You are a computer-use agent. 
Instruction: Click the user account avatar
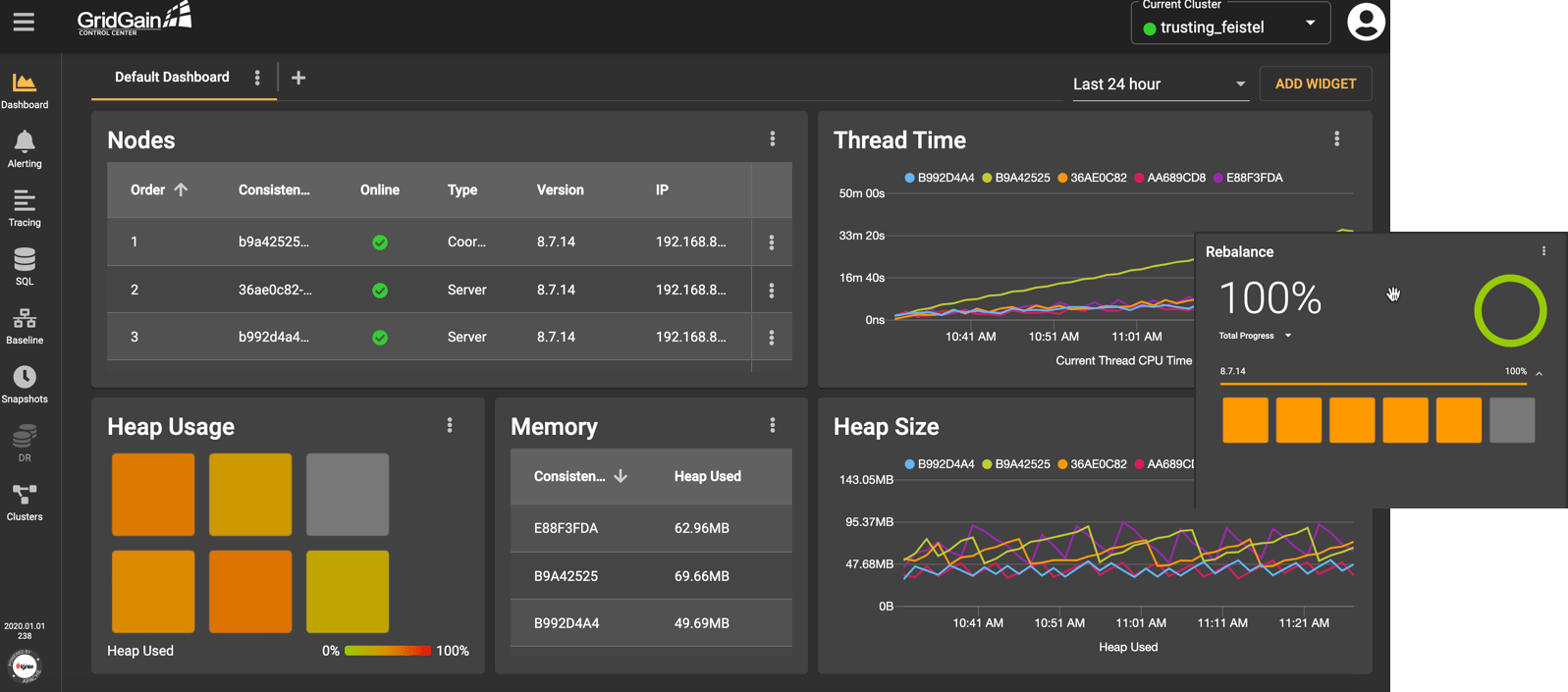(1365, 23)
